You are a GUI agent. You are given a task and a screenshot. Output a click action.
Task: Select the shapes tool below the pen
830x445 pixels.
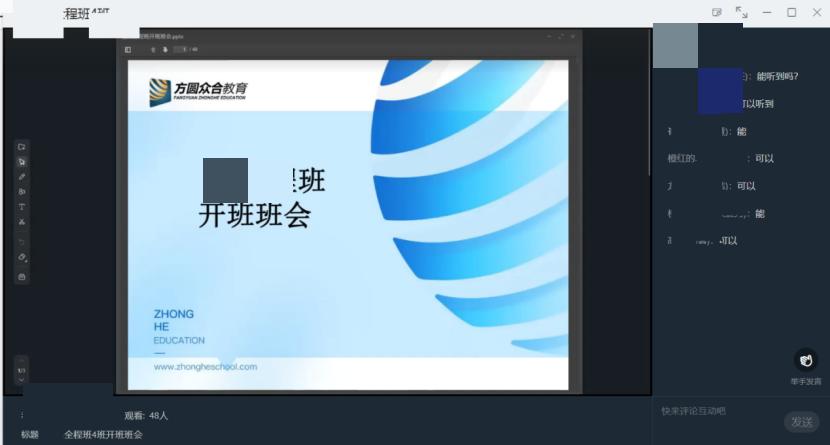click(22, 192)
